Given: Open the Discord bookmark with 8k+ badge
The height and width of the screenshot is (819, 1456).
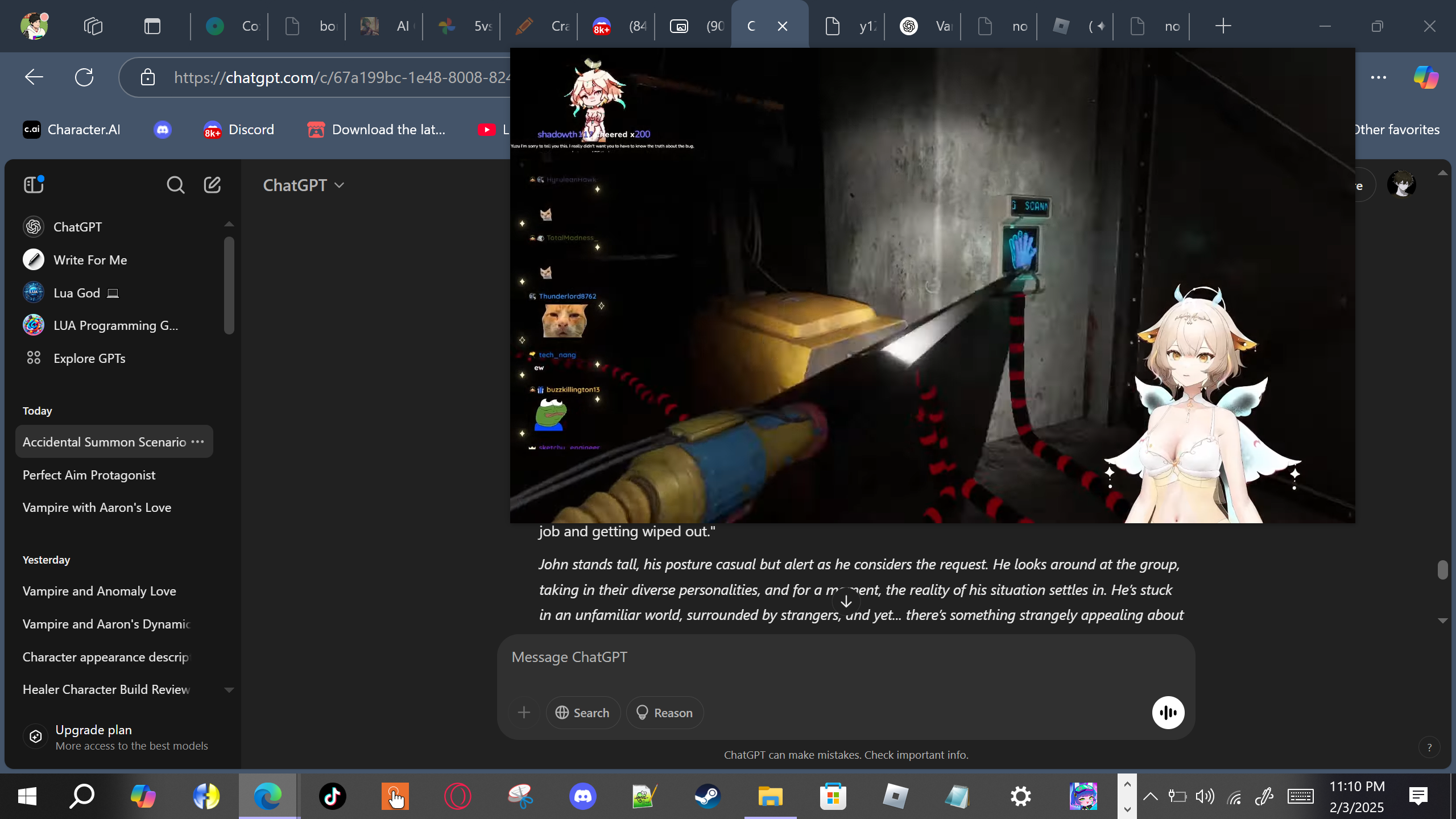Looking at the screenshot, I should pyautogui.click(x=239, y=130).
